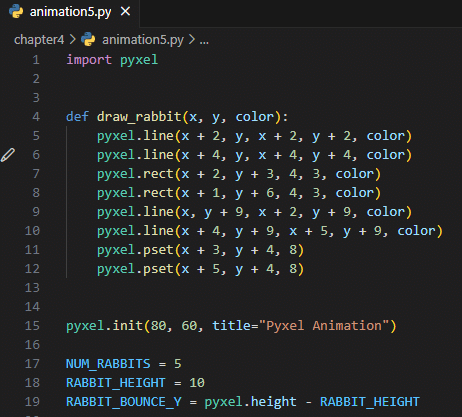Click the import keyword on line 1
The image size is (462, 417).
[89, 60]
